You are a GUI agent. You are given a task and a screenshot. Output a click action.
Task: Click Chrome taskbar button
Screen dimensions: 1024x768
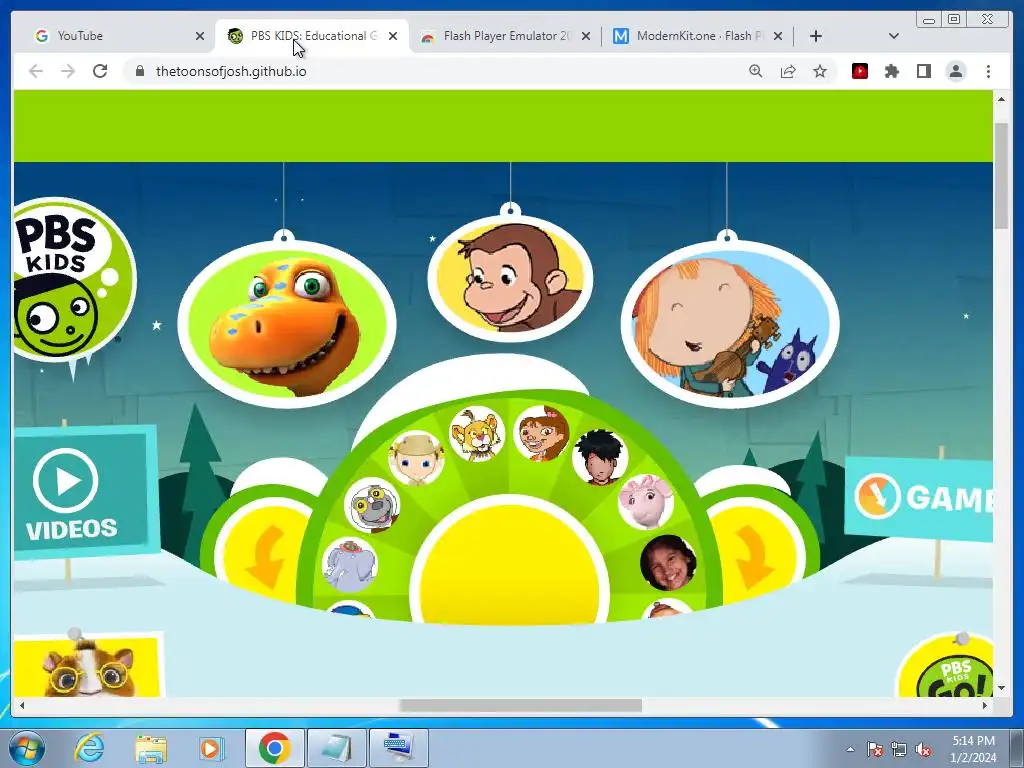(x=274, y=748)
